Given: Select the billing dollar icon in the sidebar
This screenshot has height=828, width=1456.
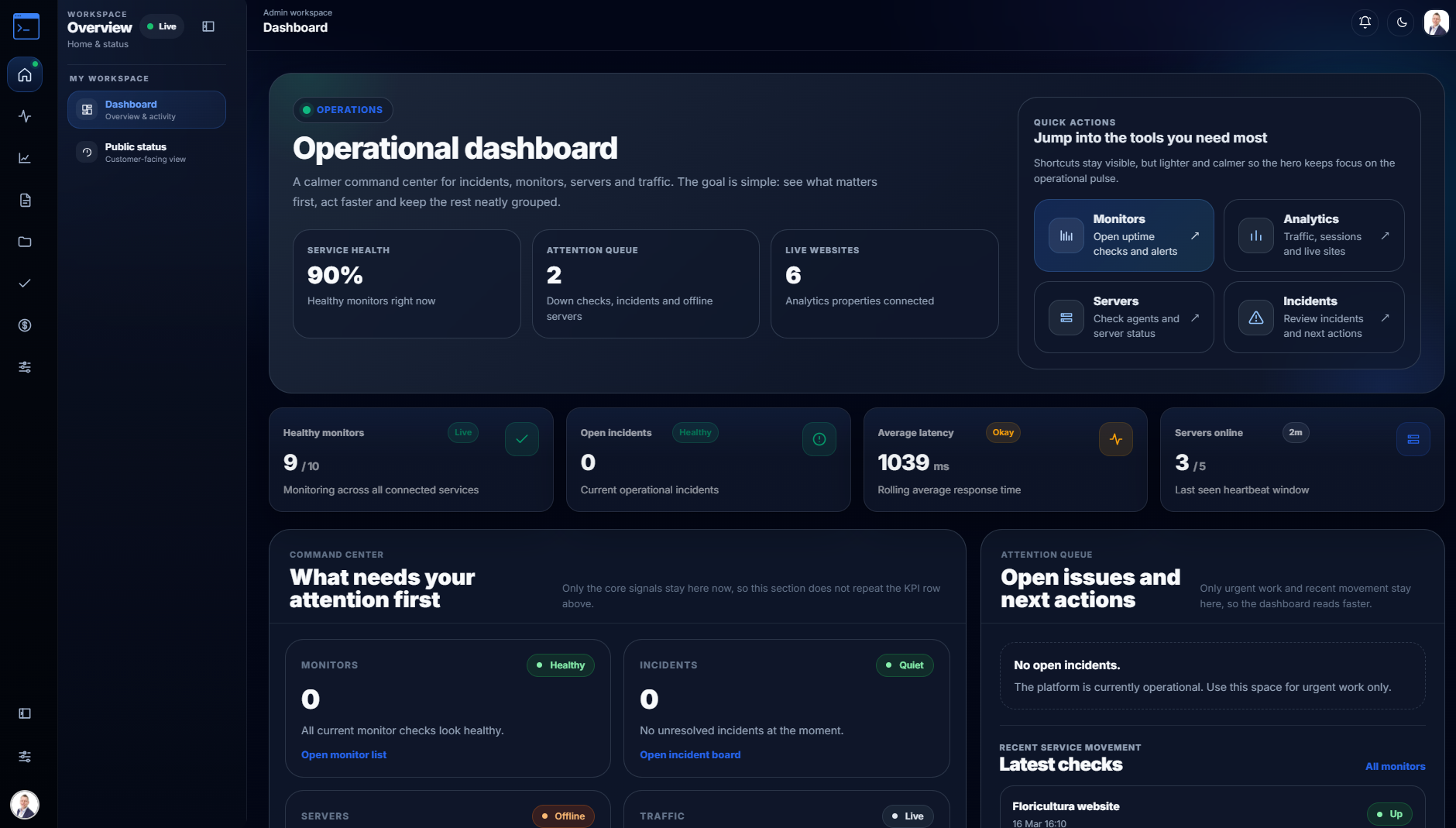Looking at the screenshot, I should coord(25,325).
